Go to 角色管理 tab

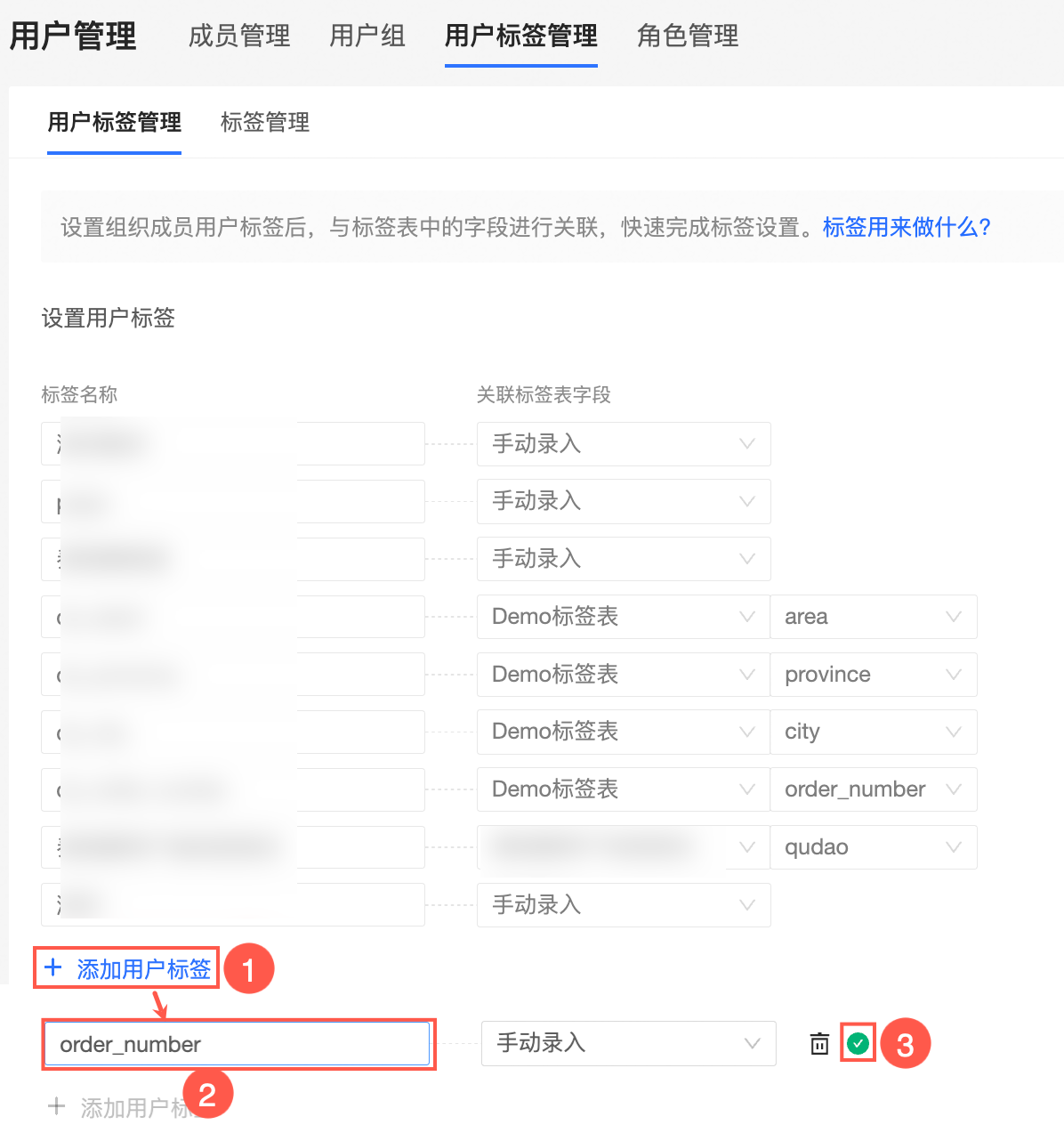688,36
